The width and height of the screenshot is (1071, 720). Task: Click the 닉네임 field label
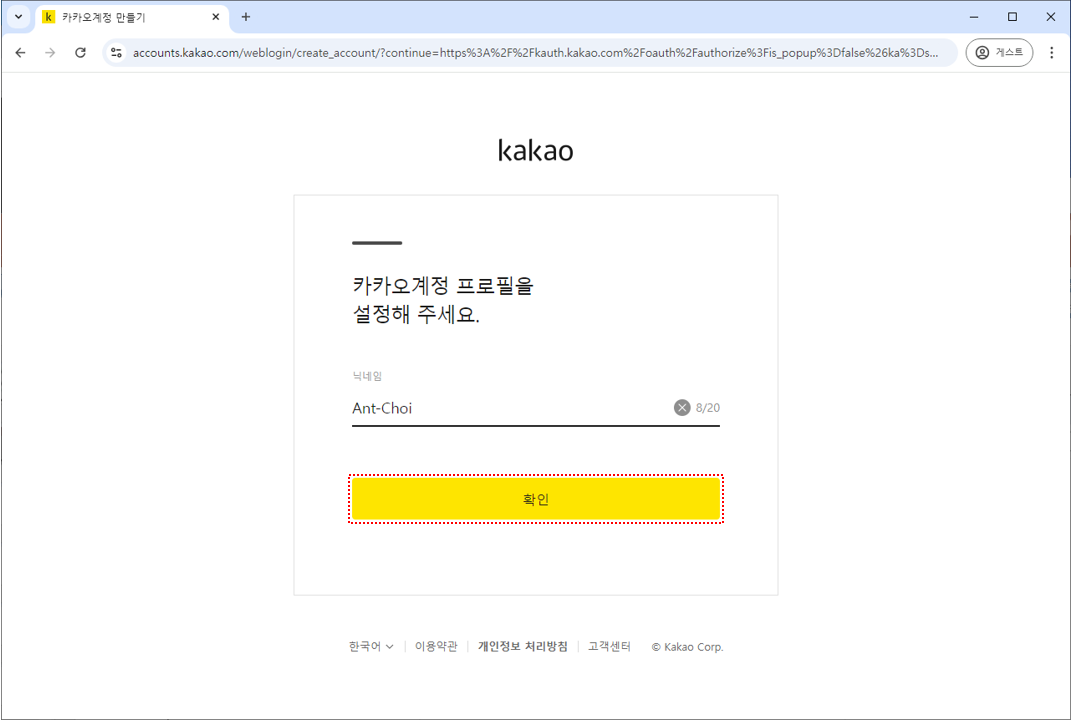(x=367, y=376)
